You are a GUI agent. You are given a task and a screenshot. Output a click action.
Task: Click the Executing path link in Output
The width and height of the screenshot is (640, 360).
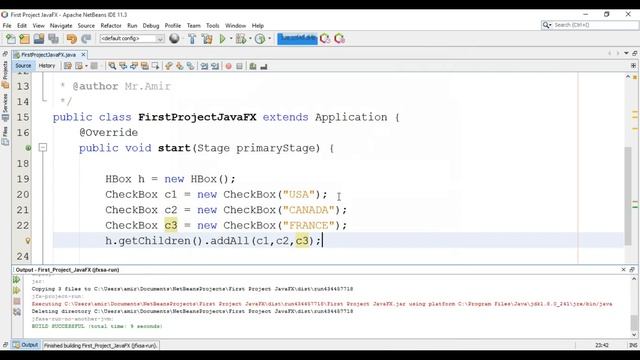(322, 304)
